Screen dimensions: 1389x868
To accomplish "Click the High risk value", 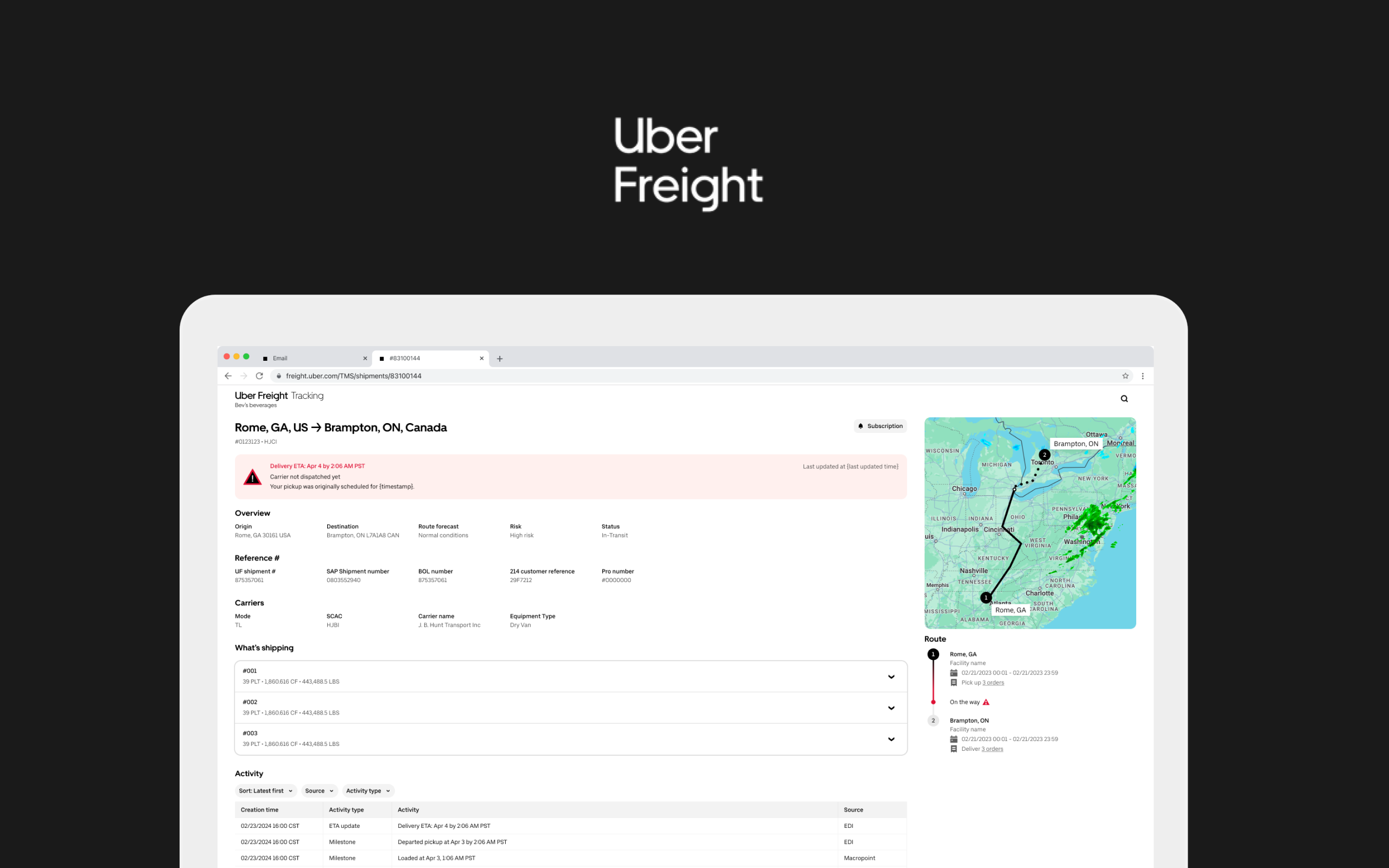I will click(x=521, y=535).
